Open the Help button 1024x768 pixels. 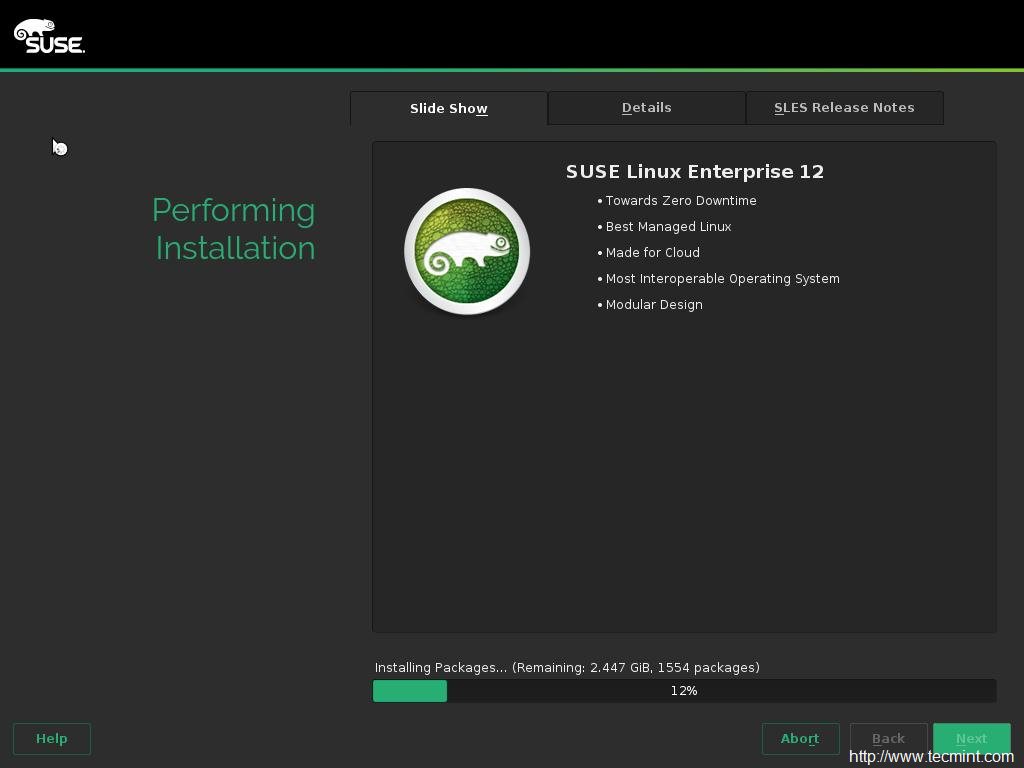[x=52, y=739]
